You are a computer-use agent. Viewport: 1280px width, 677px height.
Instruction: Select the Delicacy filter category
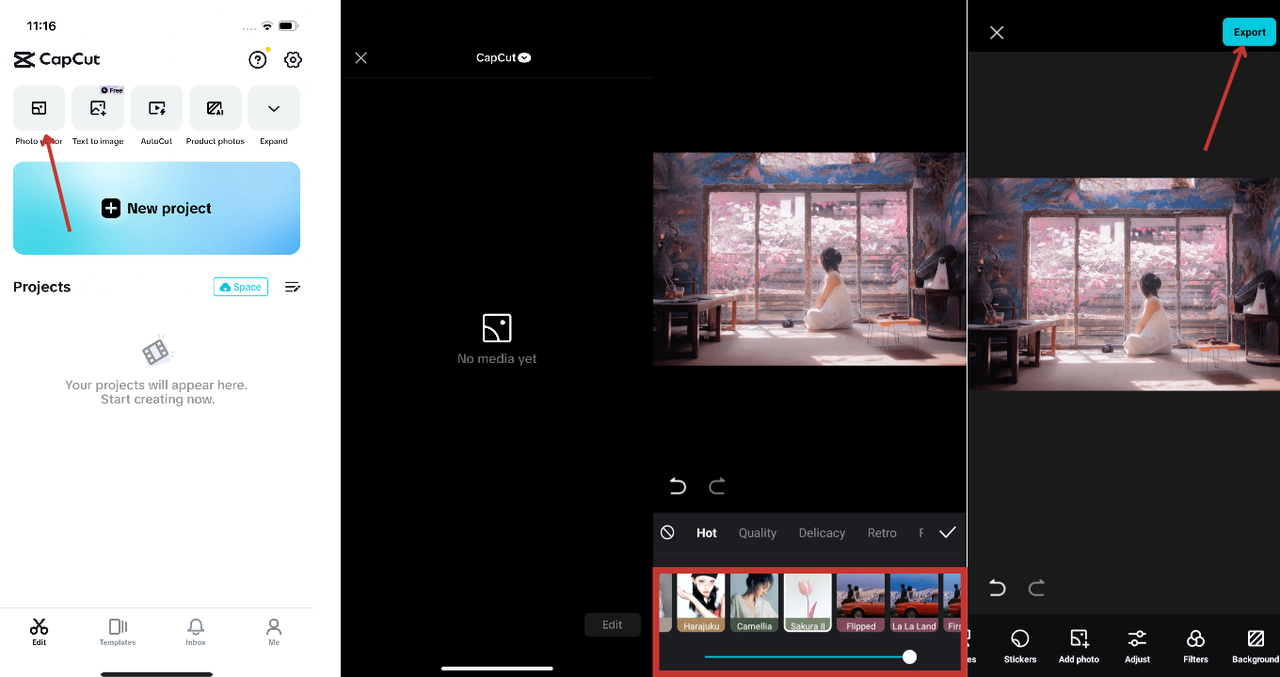822,533
